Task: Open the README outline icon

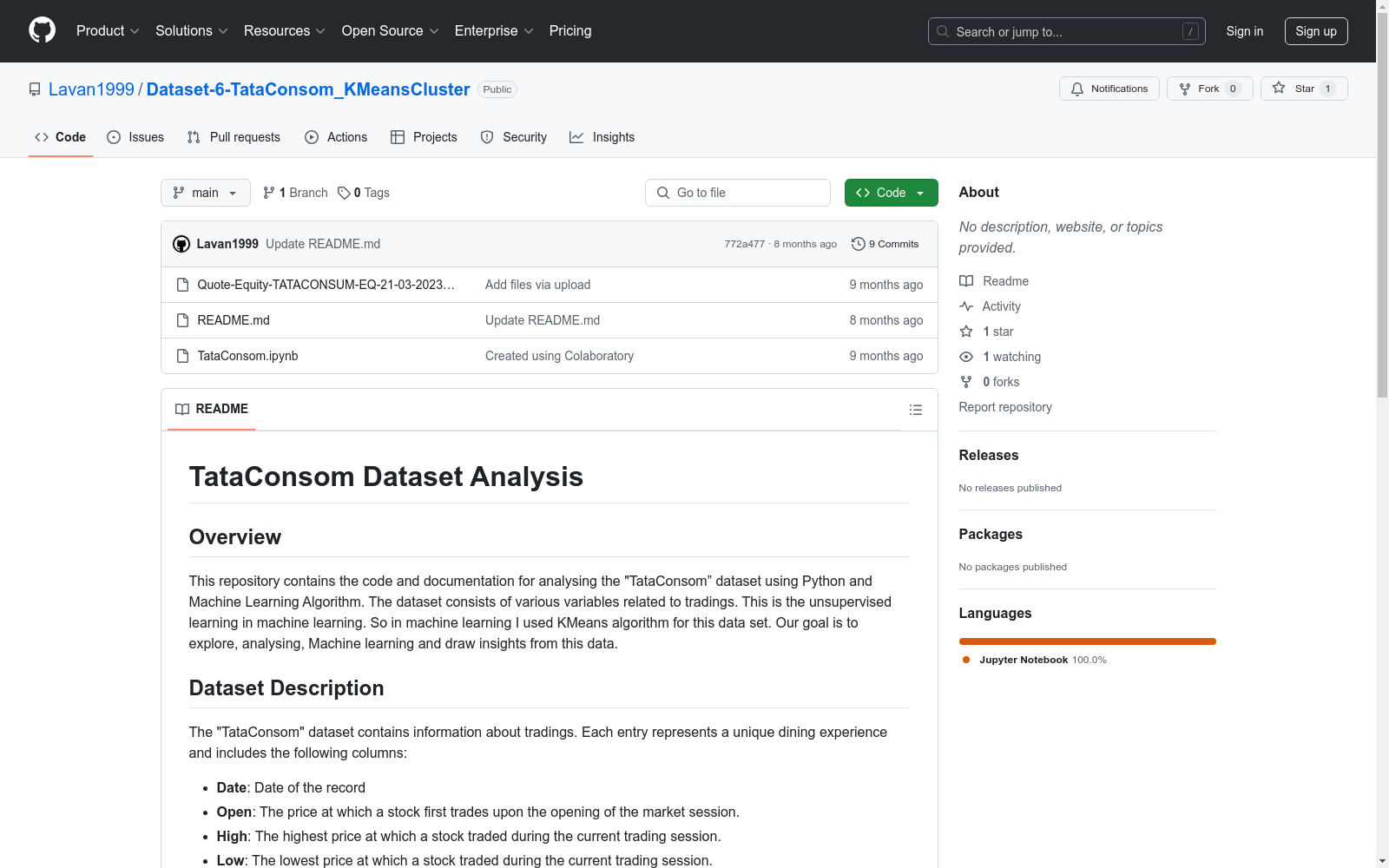Action: (916, 410)
